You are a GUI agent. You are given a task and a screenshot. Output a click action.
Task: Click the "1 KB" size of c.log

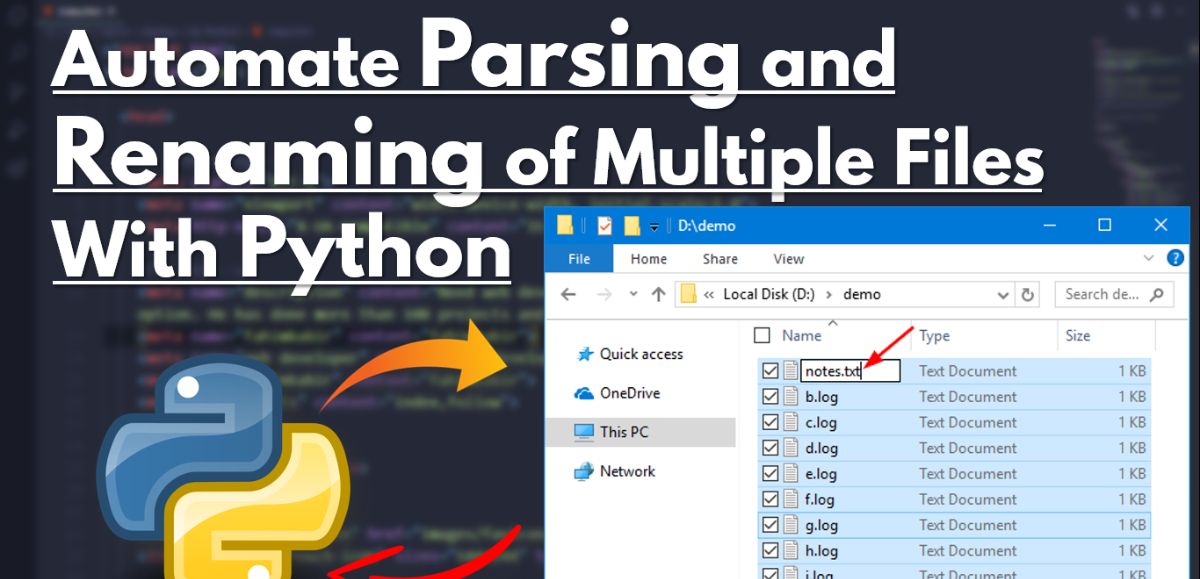(1132, 423)
